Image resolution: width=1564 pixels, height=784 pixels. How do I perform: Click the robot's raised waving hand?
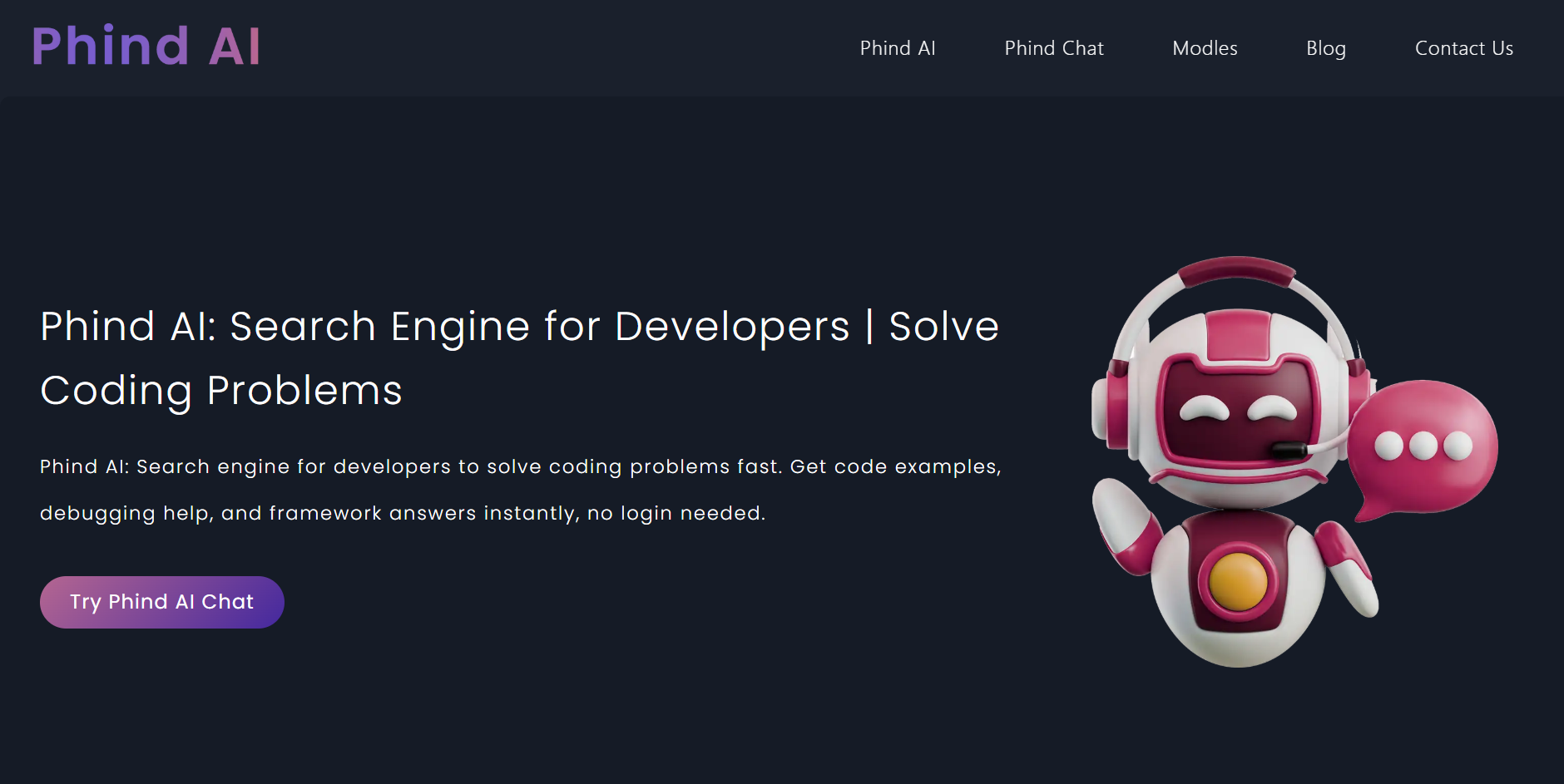pos(1123,524)
